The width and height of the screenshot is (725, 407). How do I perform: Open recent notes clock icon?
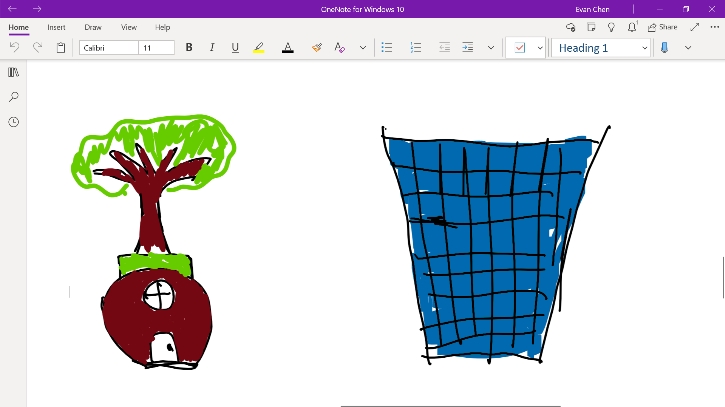[x=13, y=122]
